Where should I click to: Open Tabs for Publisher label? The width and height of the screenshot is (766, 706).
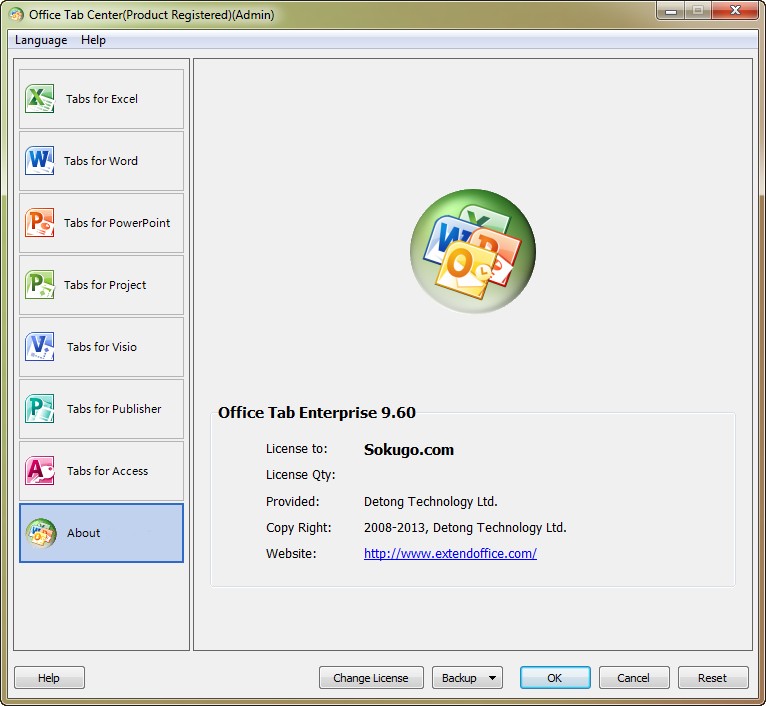click(x=114, y=409)
